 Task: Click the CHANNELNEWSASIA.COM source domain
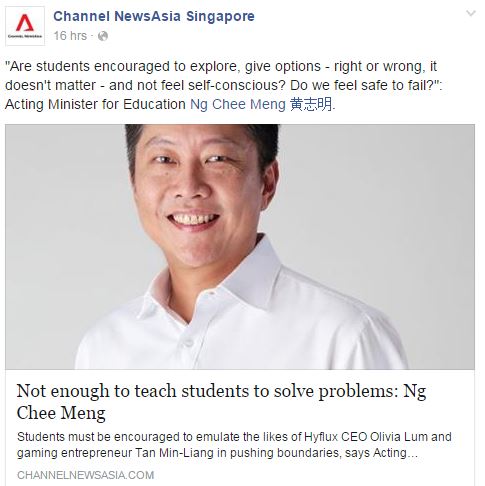click(x=85, y=475)
